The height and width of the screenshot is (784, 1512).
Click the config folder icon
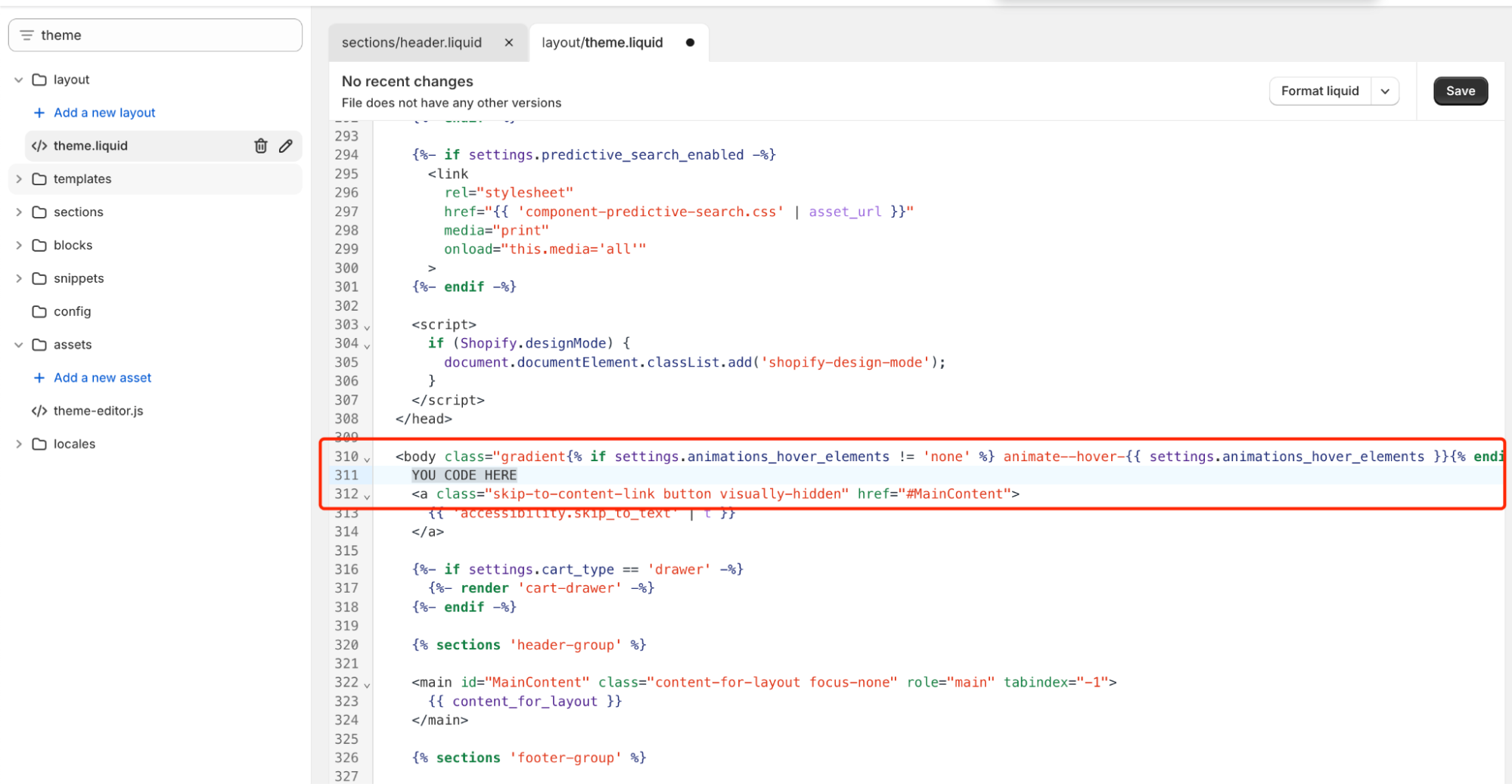pos(39,311)
